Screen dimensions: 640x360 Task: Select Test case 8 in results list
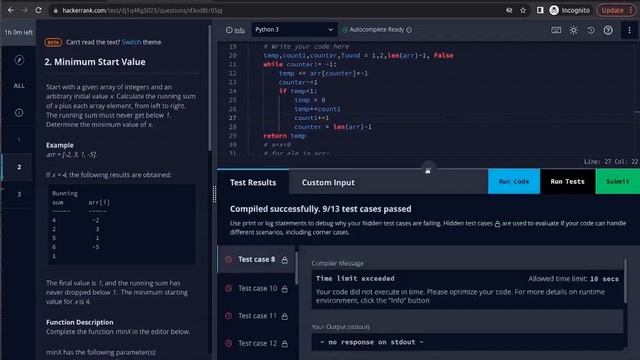coord(256,260)
